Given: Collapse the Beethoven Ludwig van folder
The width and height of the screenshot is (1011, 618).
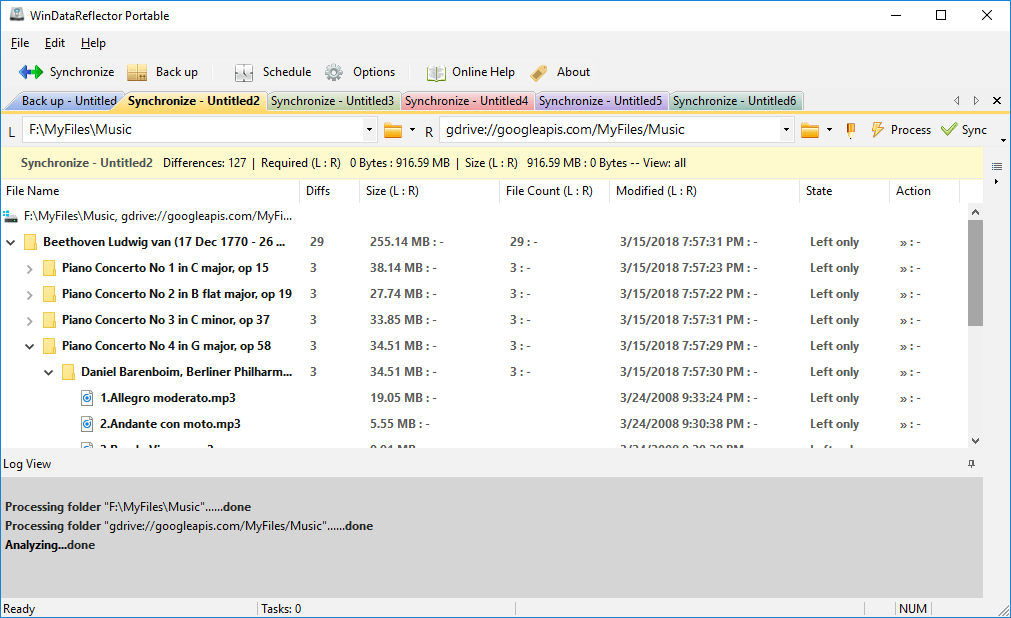Looking at the screenshot, I should click(x=10, y=243).
